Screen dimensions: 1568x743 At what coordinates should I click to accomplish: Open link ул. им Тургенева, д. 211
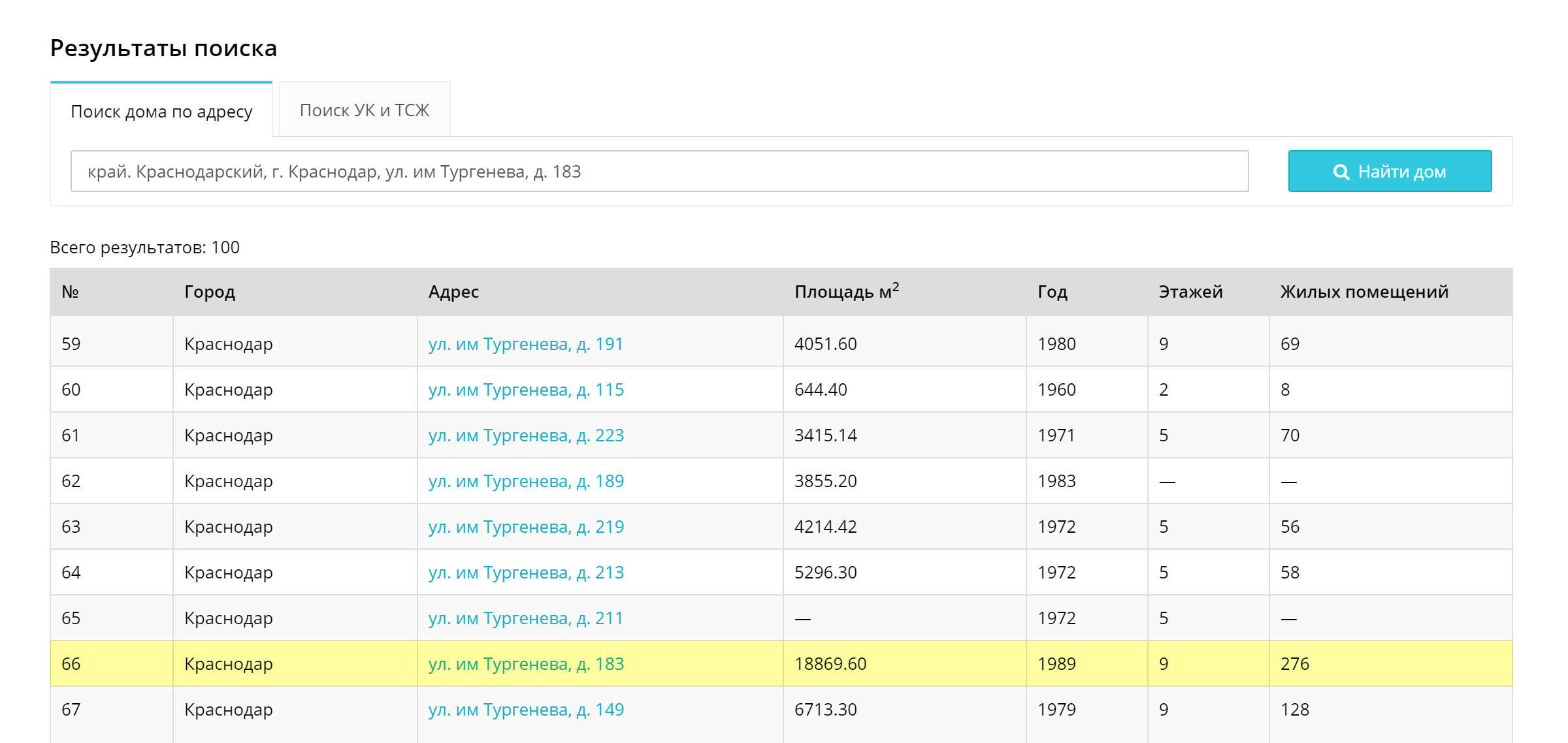tap(525, 618)
